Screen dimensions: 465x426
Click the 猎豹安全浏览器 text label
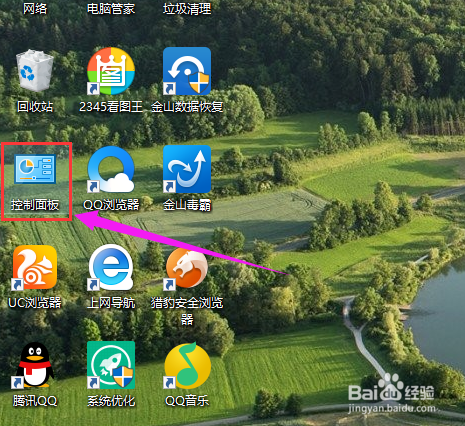[x=187, y=311]
